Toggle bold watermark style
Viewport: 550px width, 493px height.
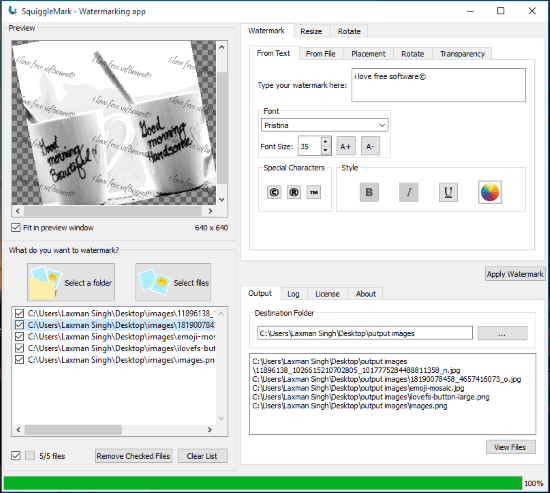369,192
